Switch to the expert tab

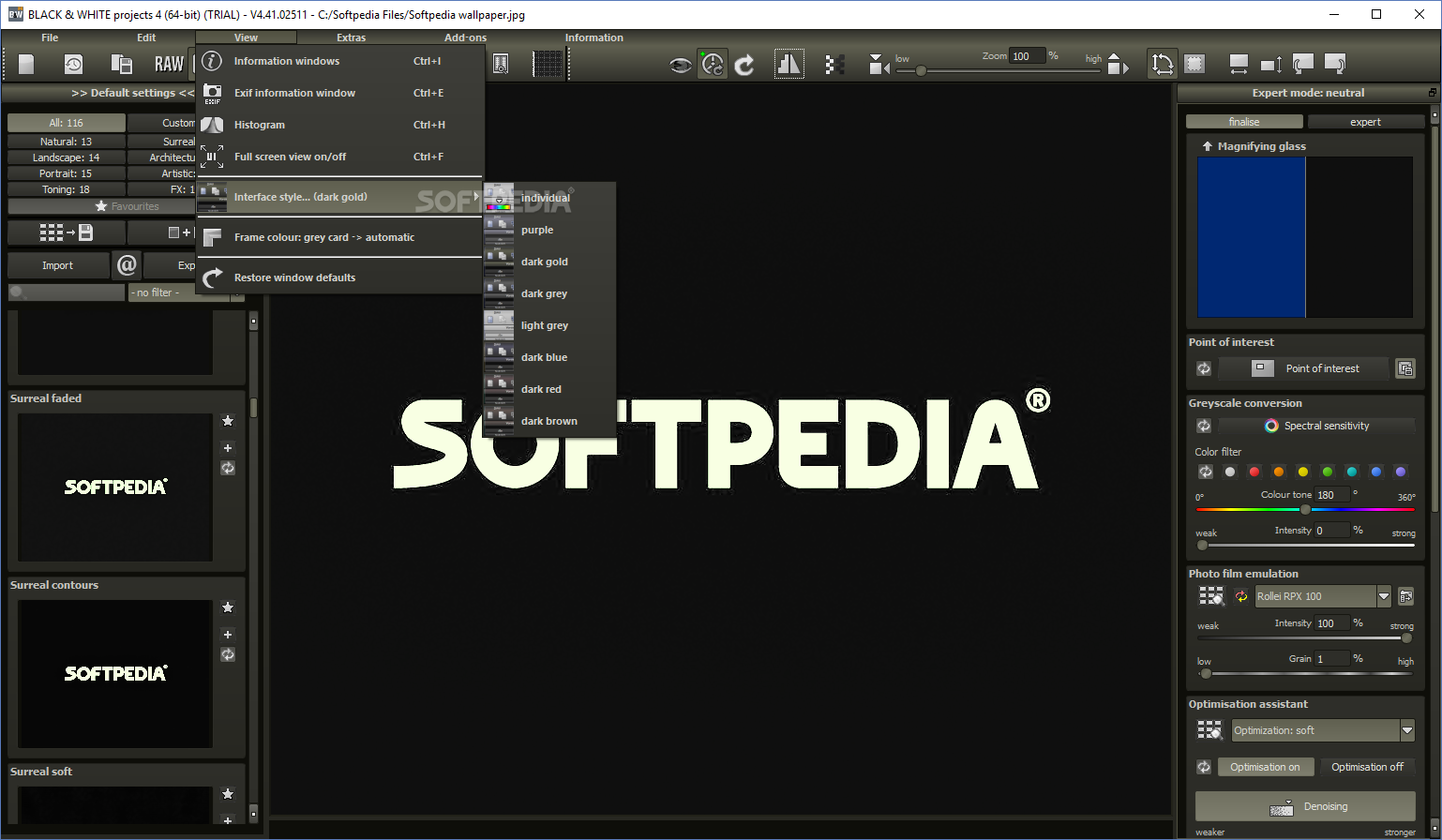(1365, 122)
